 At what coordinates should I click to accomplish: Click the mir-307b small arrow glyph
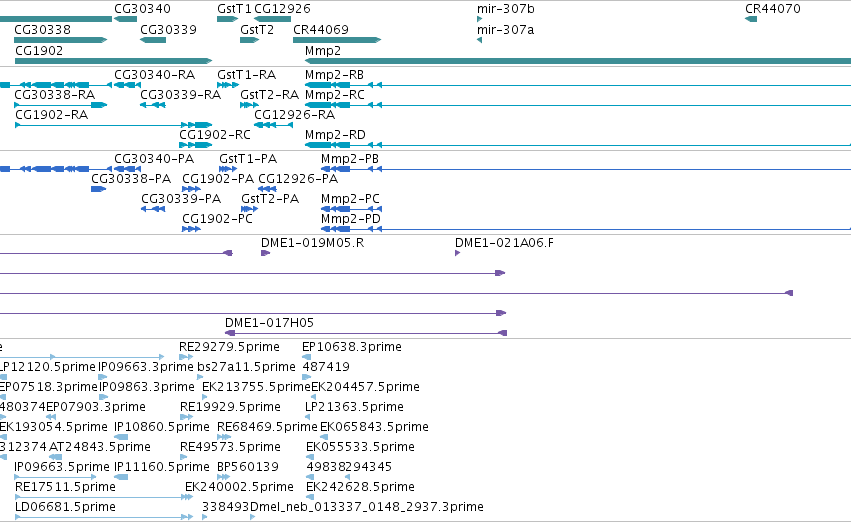(479, 19)
